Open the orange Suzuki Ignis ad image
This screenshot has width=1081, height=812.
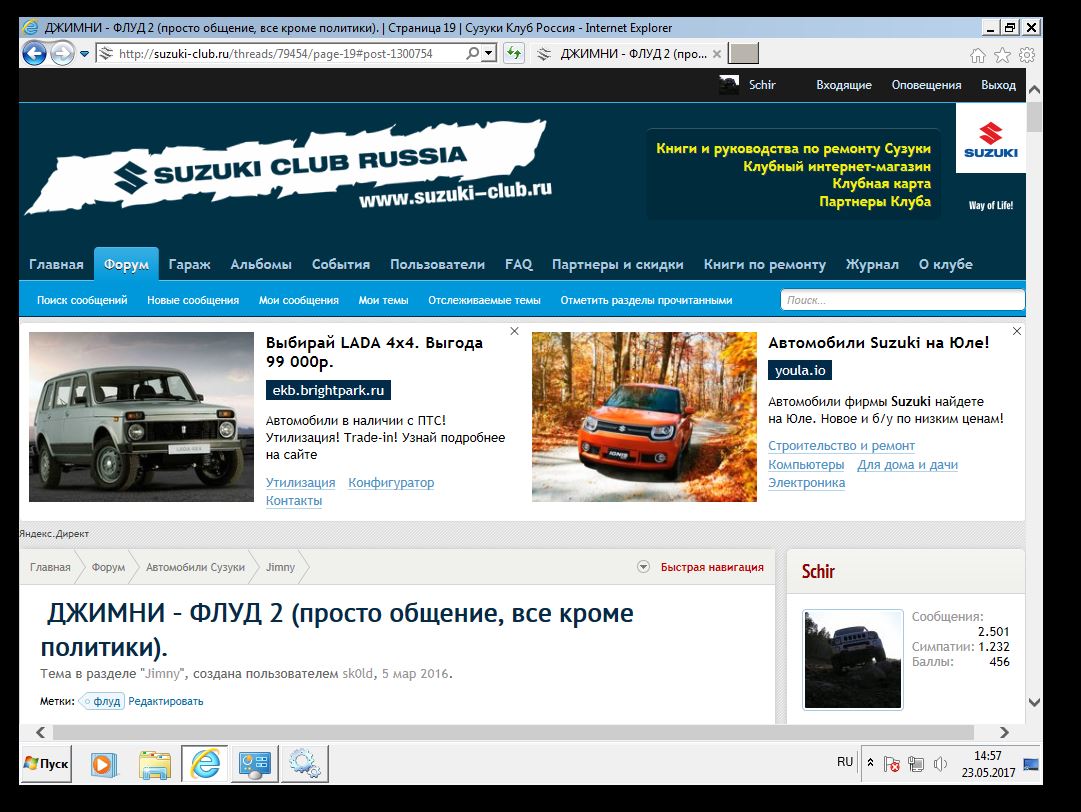point(644,417)
